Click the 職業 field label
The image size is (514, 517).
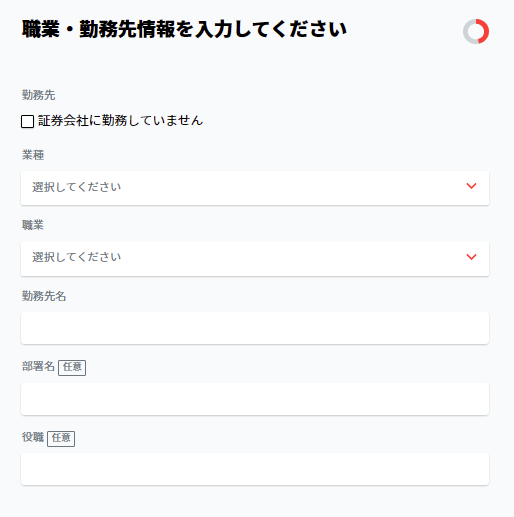click(x=33, y=225)
